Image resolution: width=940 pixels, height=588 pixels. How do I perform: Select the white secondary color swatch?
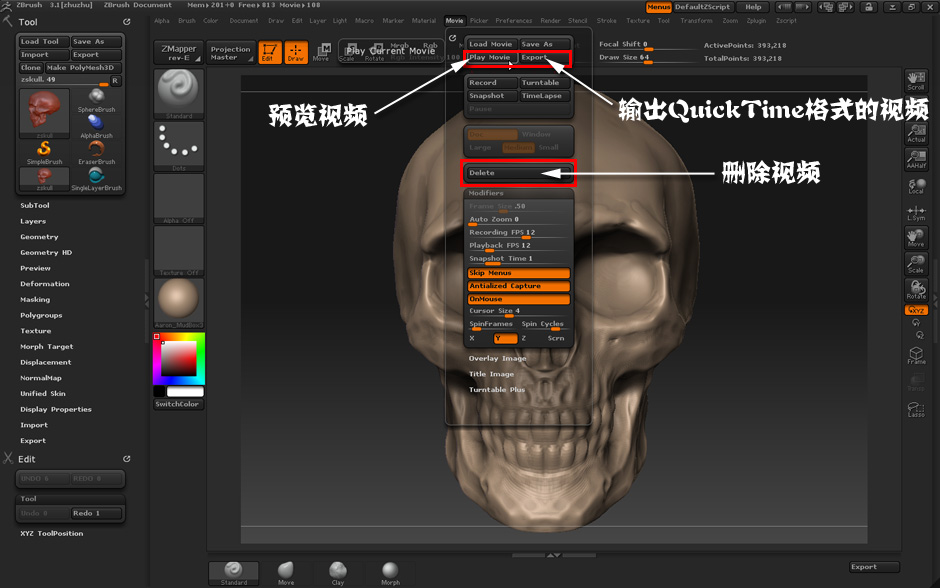(x=185, y=391)
